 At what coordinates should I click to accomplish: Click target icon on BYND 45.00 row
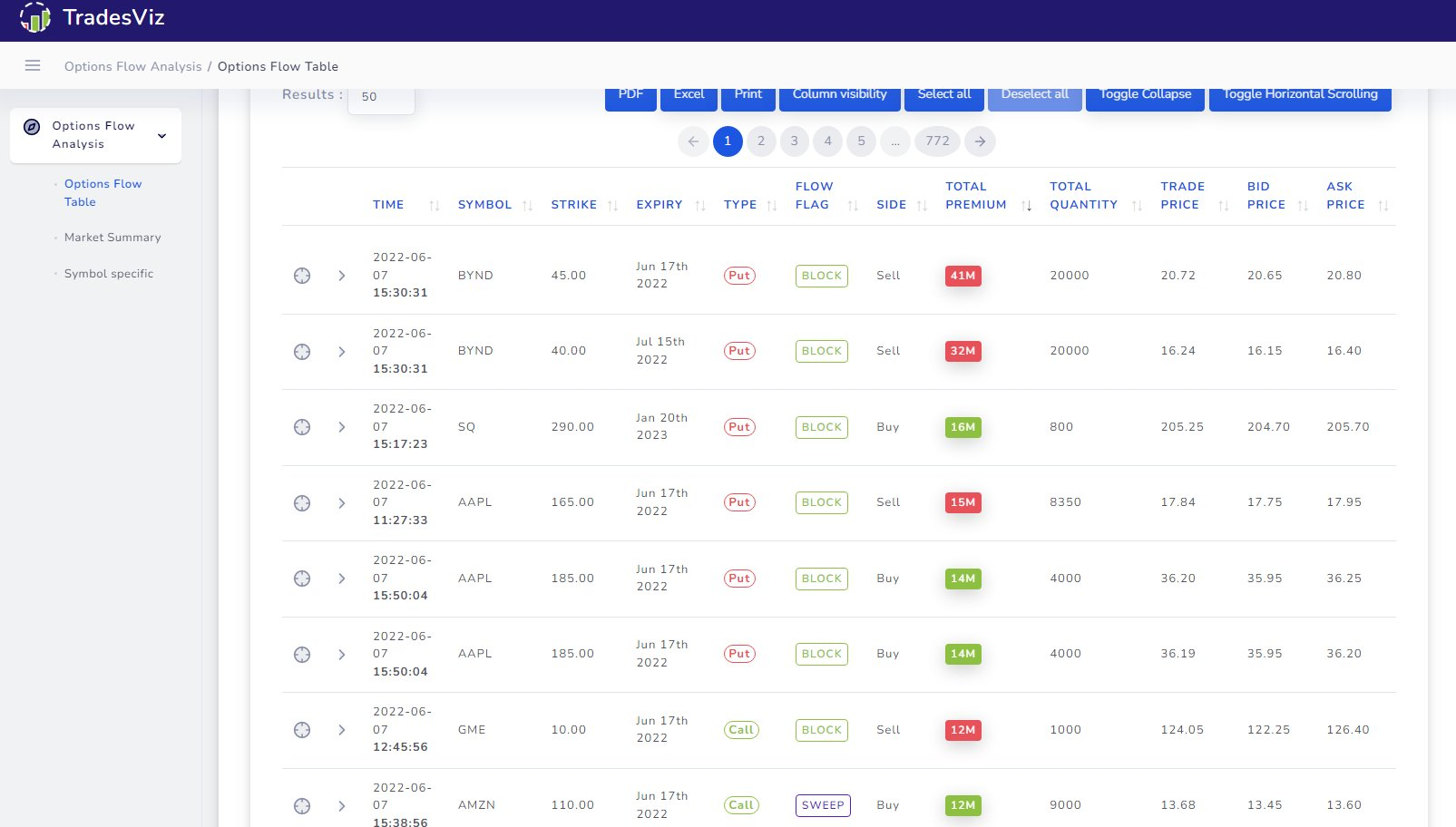pos(302,276)
